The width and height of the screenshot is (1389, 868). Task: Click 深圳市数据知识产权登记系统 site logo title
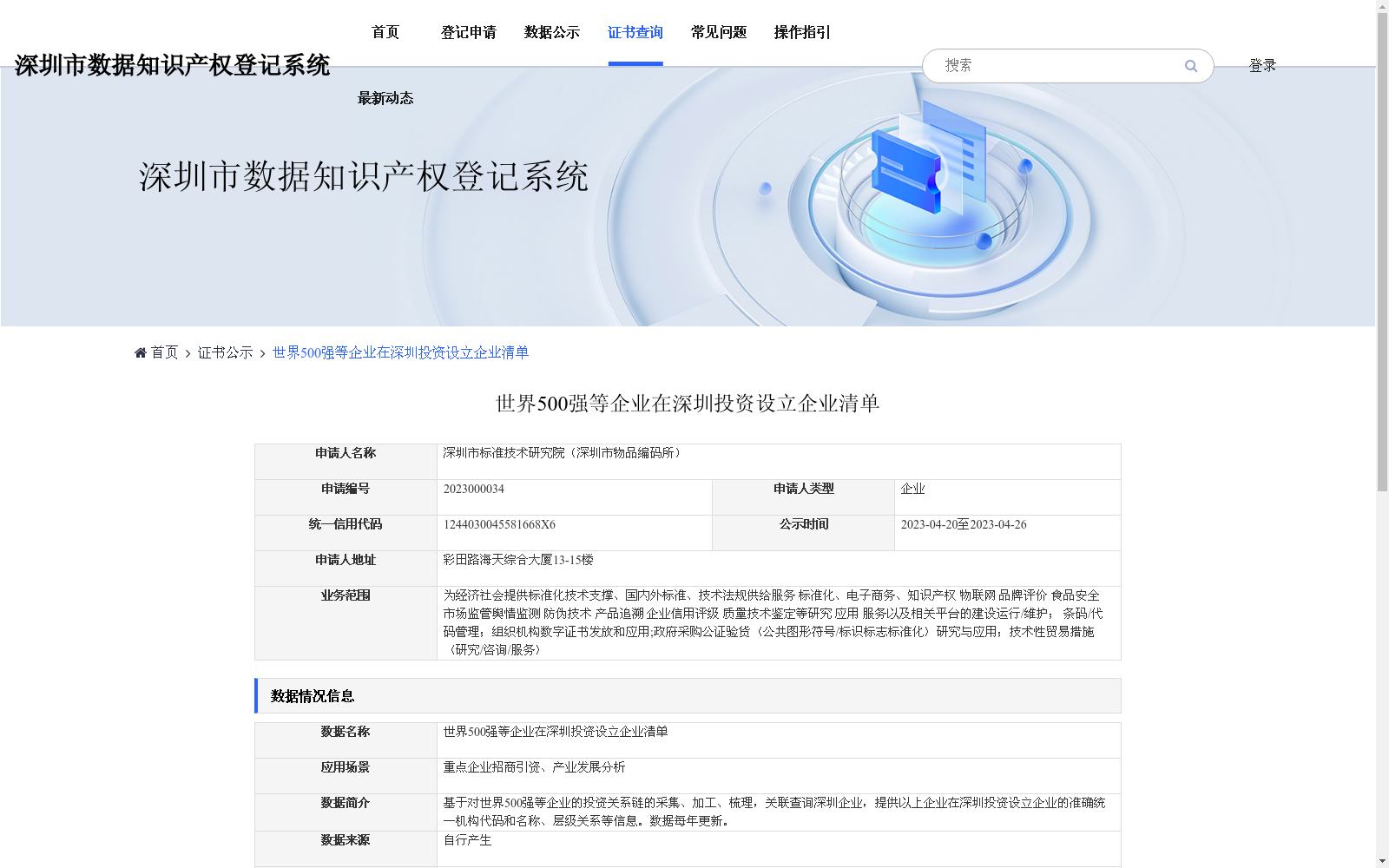[x=172, y=65]
